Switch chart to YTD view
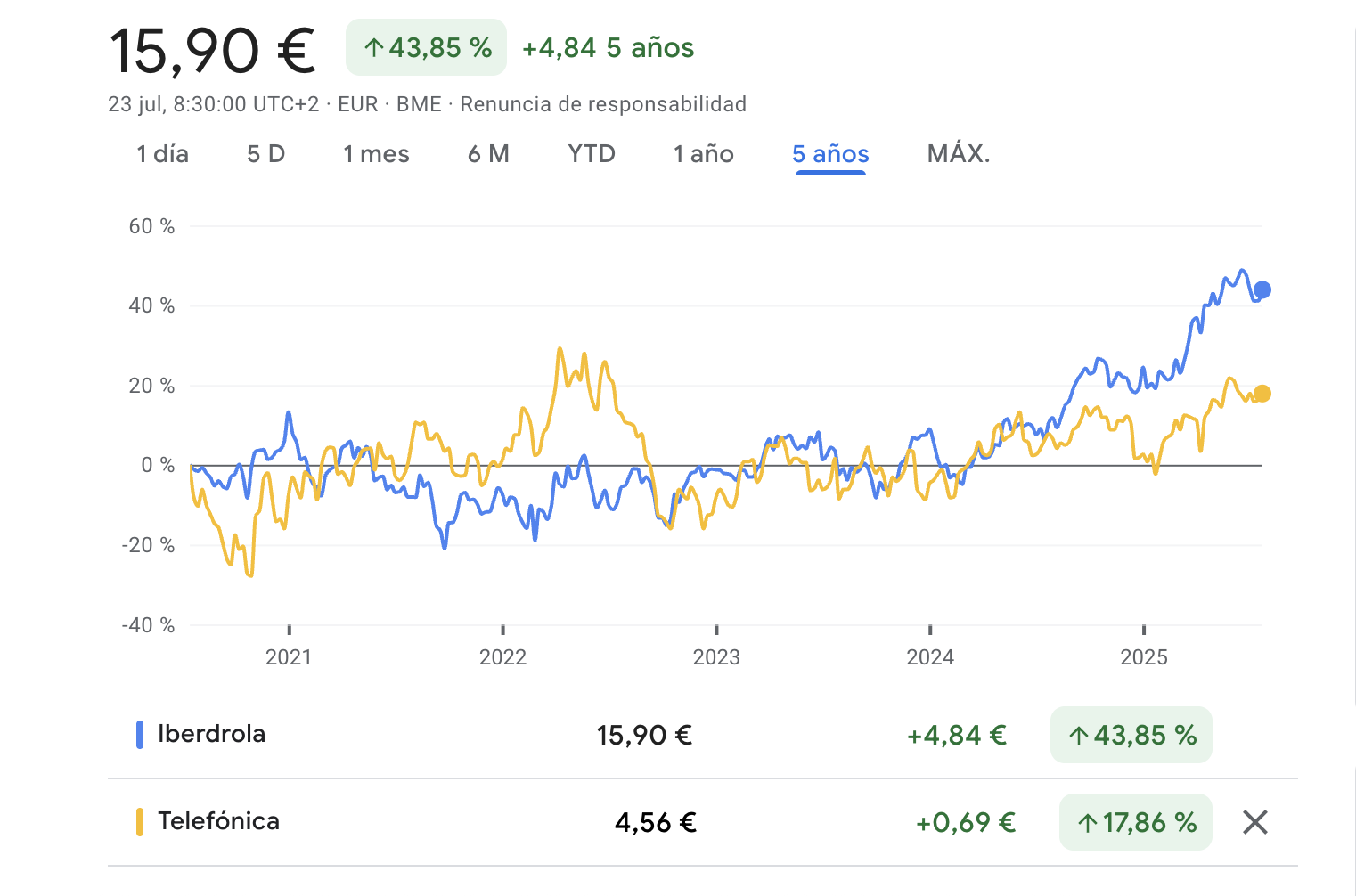Screen dimensions: 1356x896 (x=592, y=154)
